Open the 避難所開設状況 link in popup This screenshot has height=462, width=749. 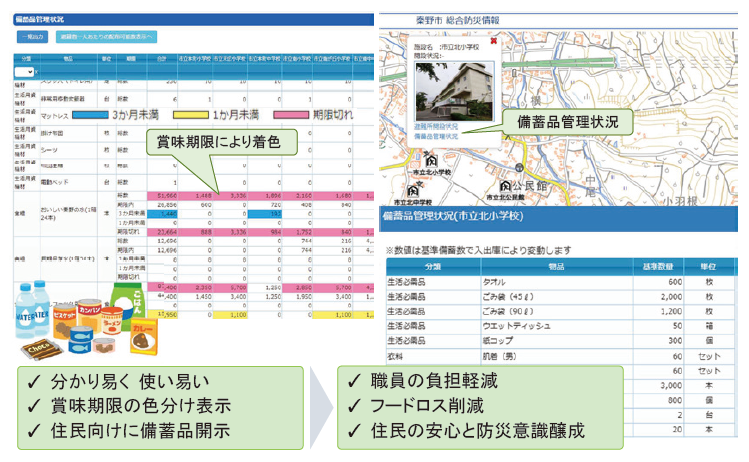click(436, 127)
